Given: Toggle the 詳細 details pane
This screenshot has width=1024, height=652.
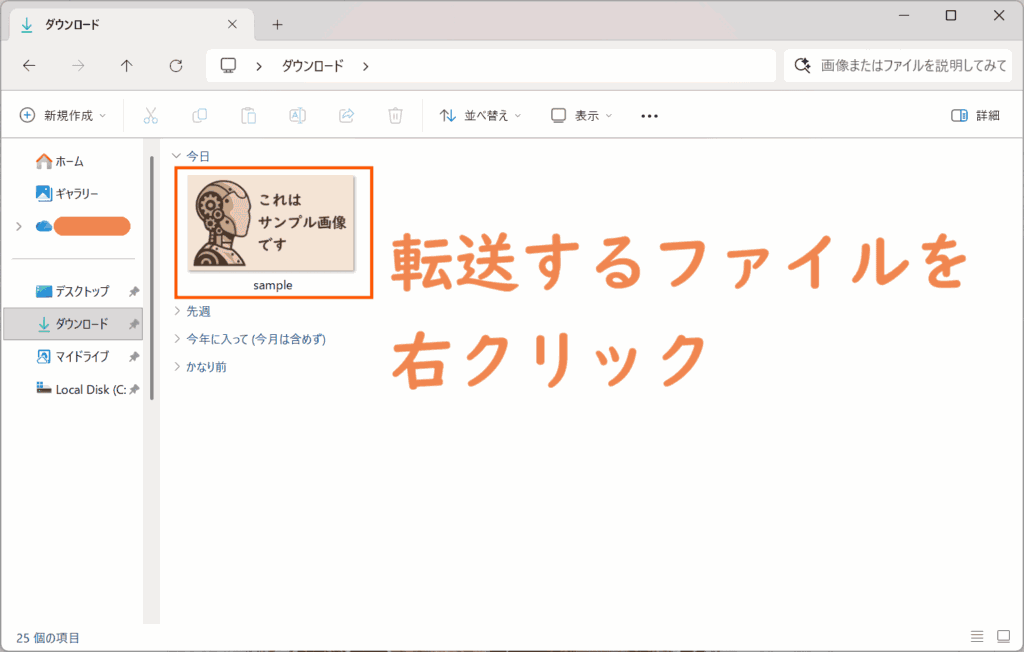Looking at the screenshot, I should [975, 116].
